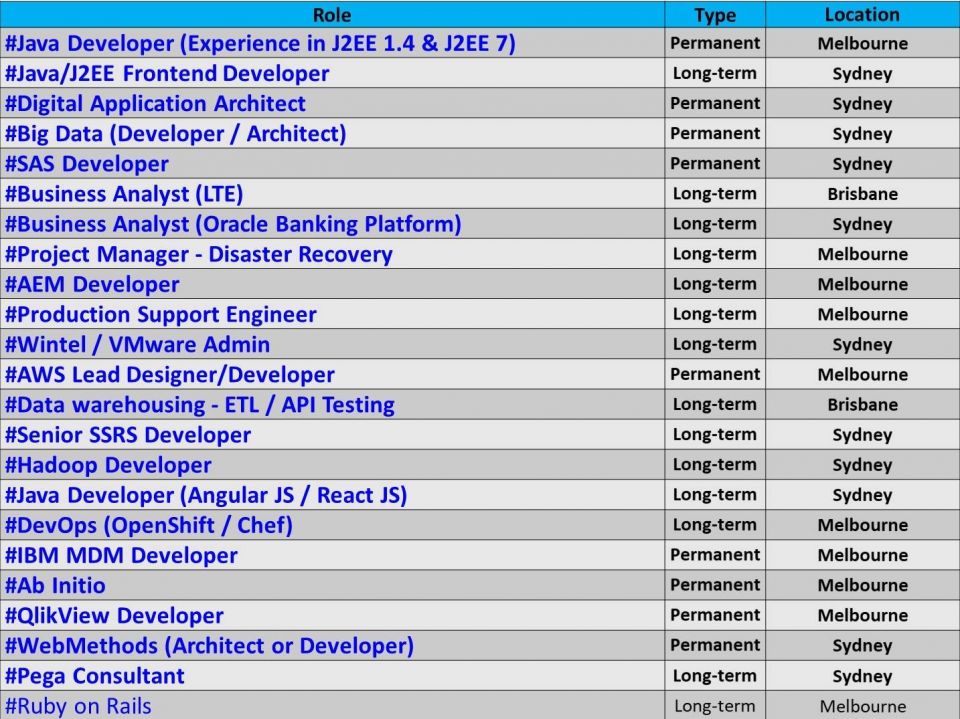This screenshot has width=960, height=719.
Task: Click "Sydney" in the Oracle Banking Platform row
Action: coord(862,224)
